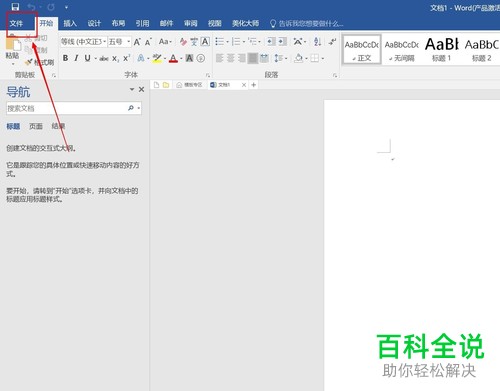The width and height of the screenshot is (500, 391).
Task: Open the 页面 tab in navigation pane
Action: point(36,126)
